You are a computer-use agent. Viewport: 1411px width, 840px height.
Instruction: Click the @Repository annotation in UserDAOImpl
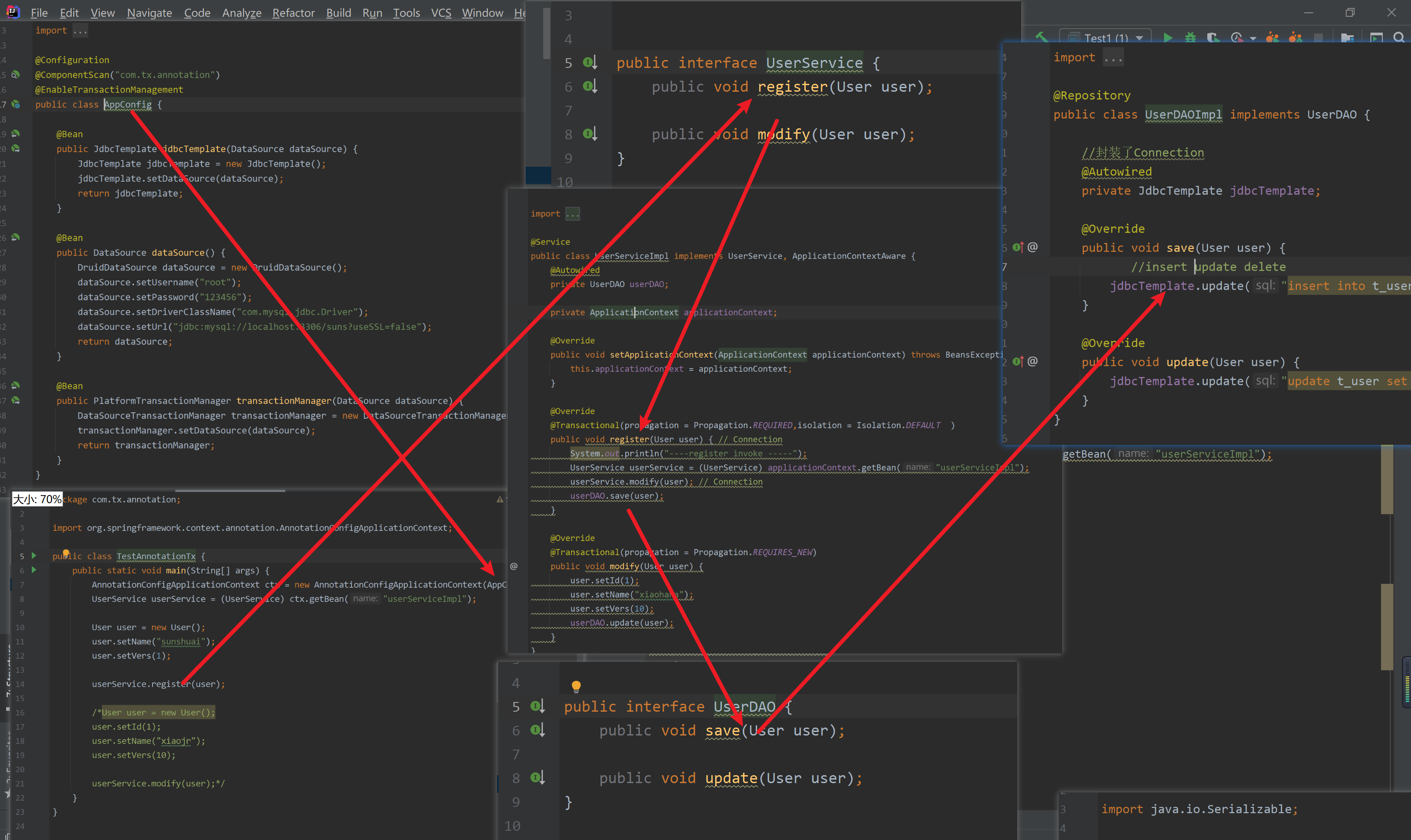tap(1092, 95)
